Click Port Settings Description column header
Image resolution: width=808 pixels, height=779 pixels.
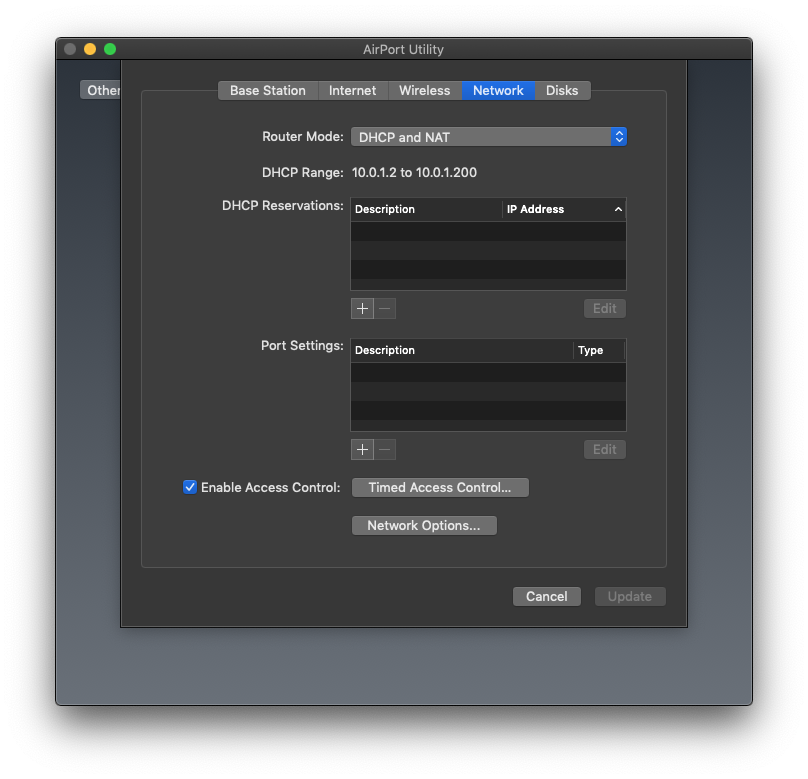(x=462, y=350)
